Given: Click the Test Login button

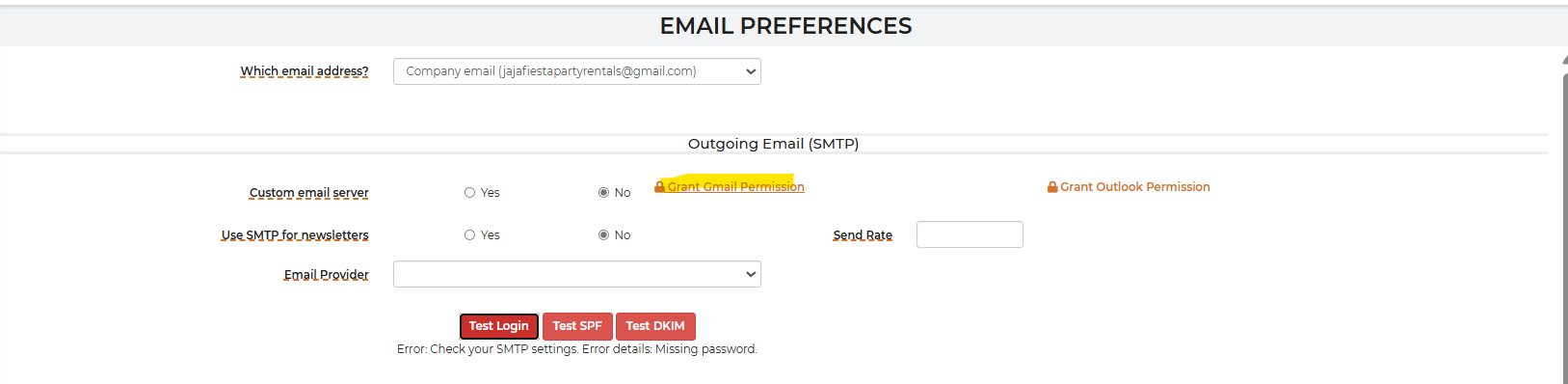Looking at the screenshot, I should (498, 326).
